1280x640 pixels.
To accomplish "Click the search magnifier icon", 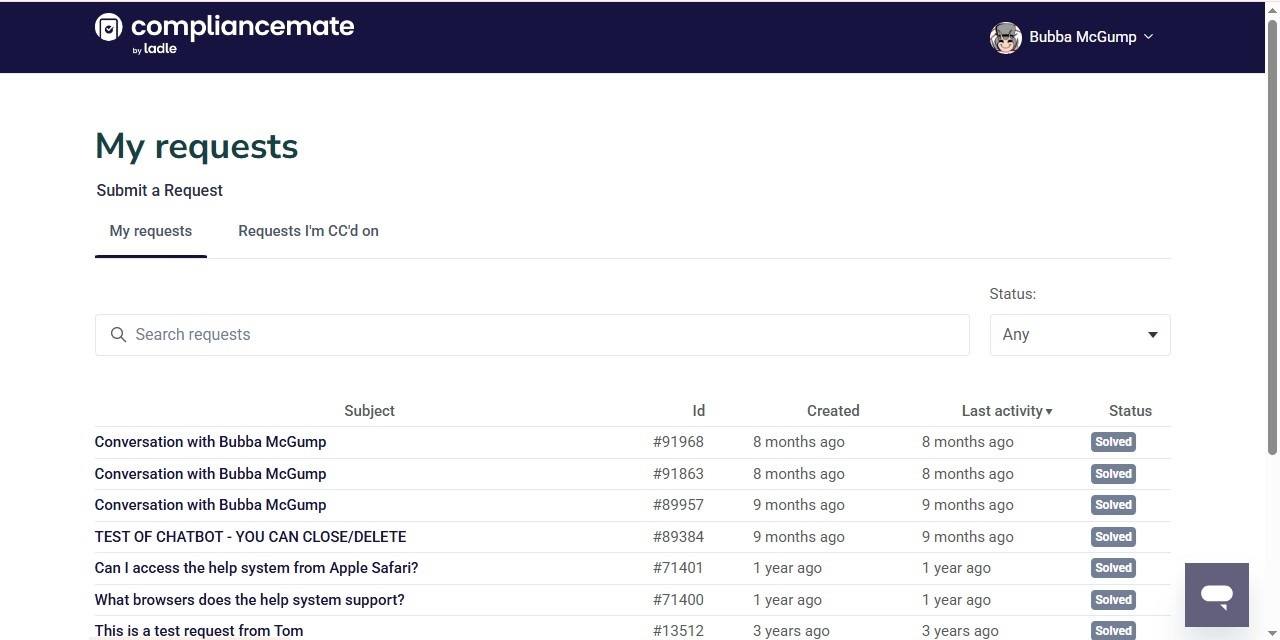I will pyautogui.click(x=119, y=334).
